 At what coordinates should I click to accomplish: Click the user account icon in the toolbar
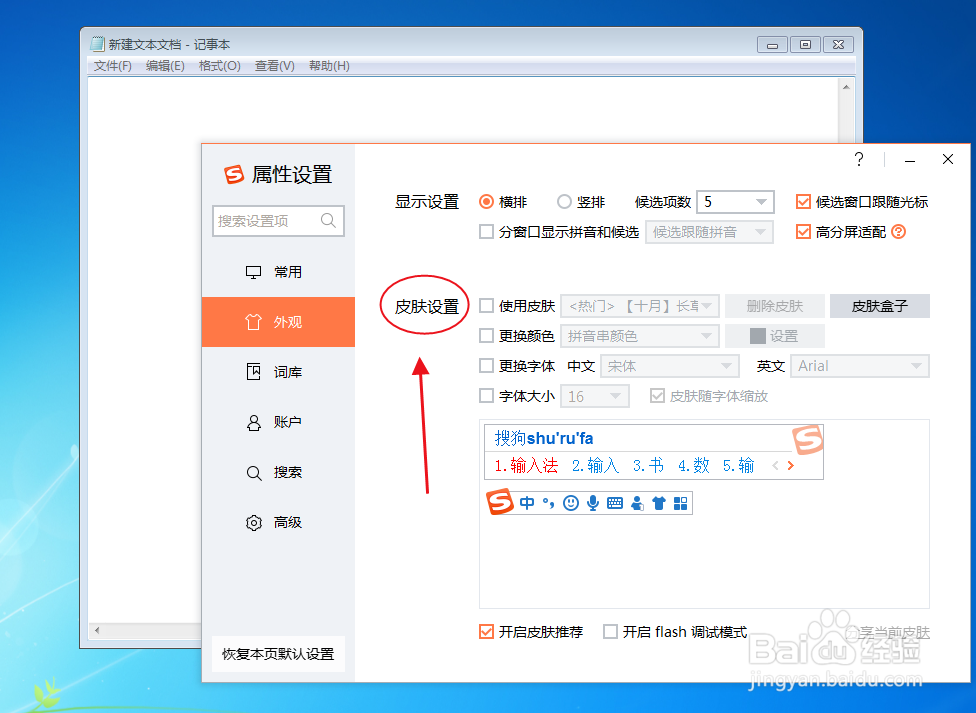pyautogui.click(x=637, y=503)
